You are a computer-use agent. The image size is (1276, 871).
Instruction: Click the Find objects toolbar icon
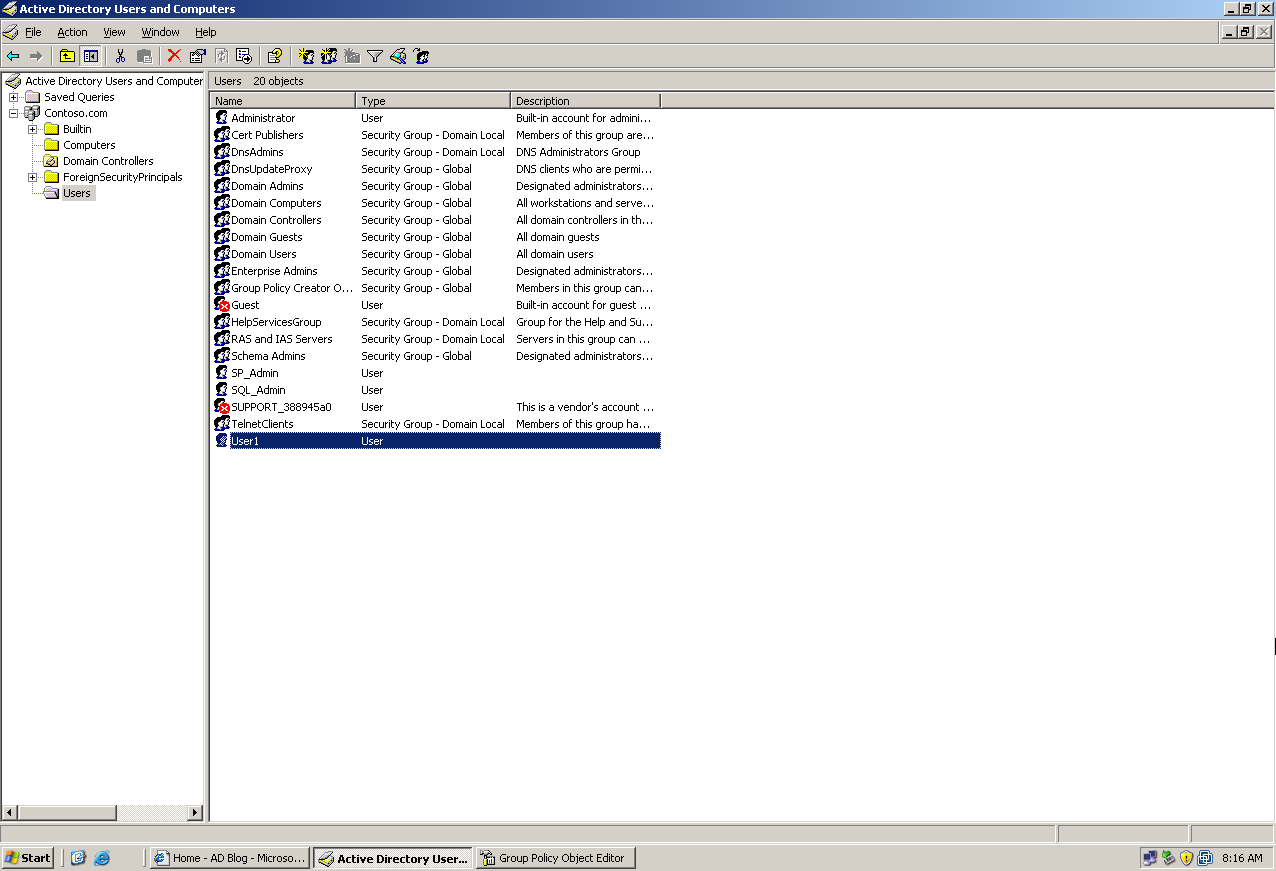coord(398,56)
